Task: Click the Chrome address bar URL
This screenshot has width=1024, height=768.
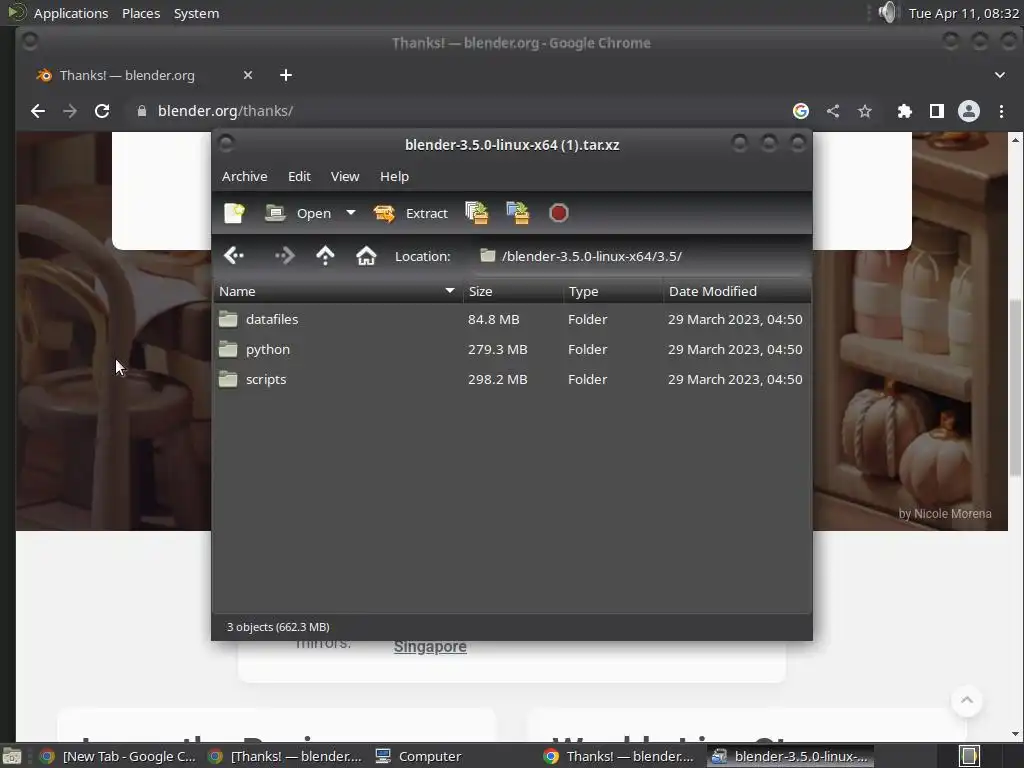Action: point(225,111)
